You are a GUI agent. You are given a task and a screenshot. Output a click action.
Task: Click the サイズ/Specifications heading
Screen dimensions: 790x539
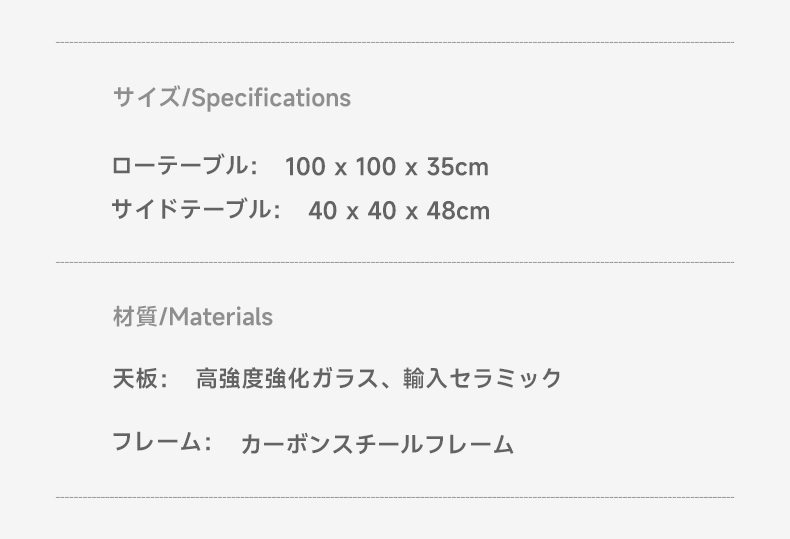pyautogui.click(x=232, y=98)
